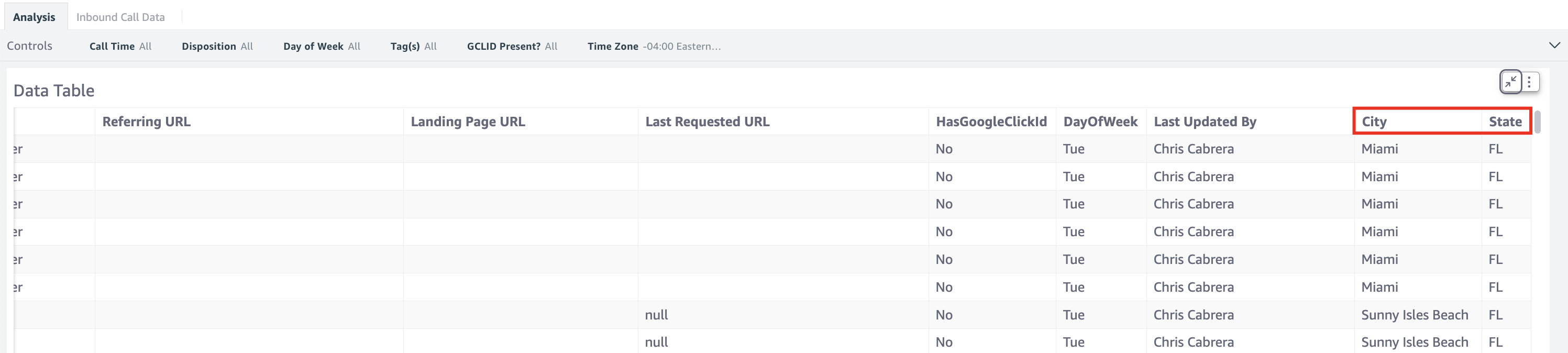
Task: Click the State column header
Action: click(x=1505, y=122)
